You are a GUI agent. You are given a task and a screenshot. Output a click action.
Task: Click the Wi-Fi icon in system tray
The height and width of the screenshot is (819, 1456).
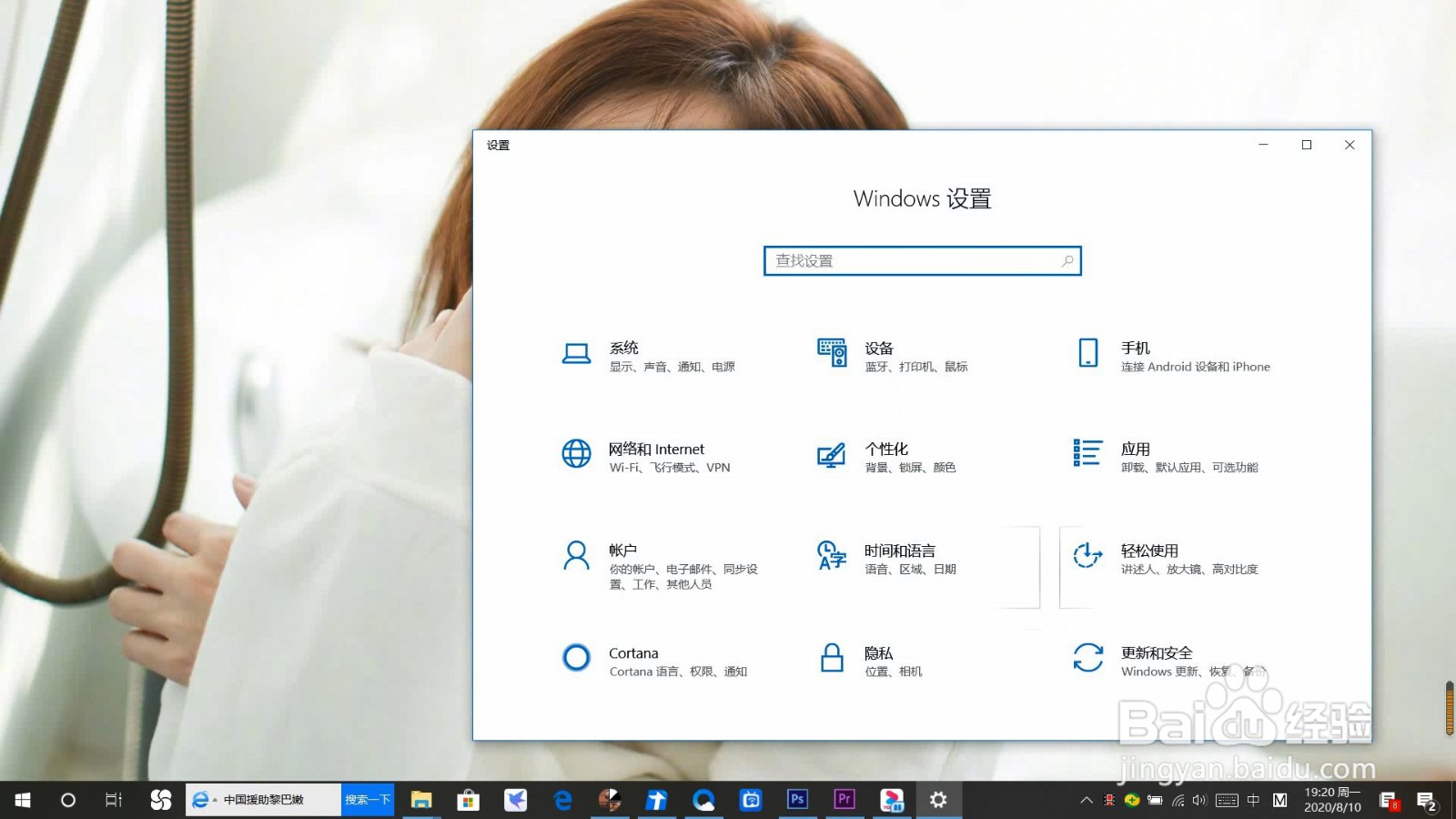[x=1177, y=801]
